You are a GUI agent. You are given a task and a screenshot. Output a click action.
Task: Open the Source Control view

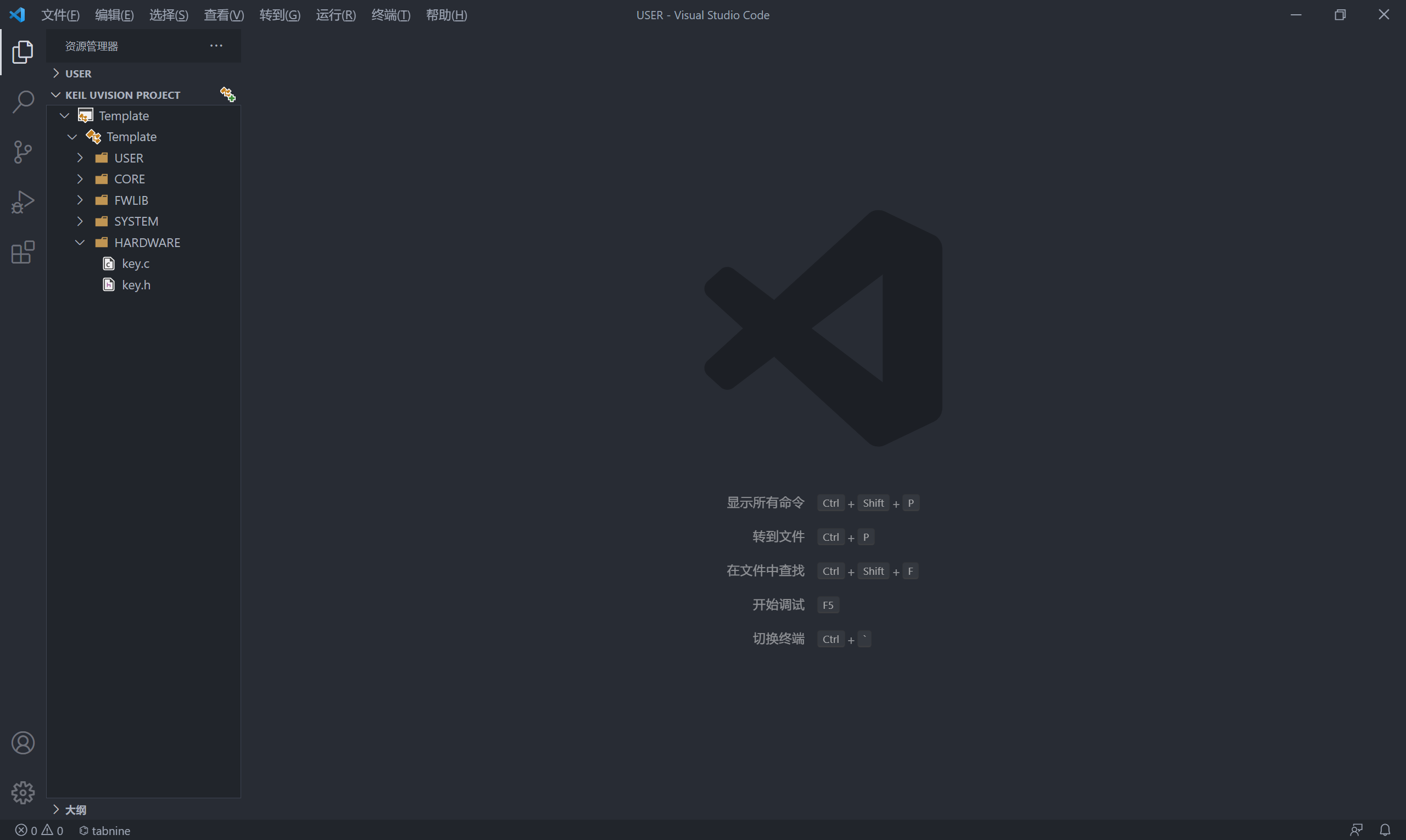tap(23, 152)
